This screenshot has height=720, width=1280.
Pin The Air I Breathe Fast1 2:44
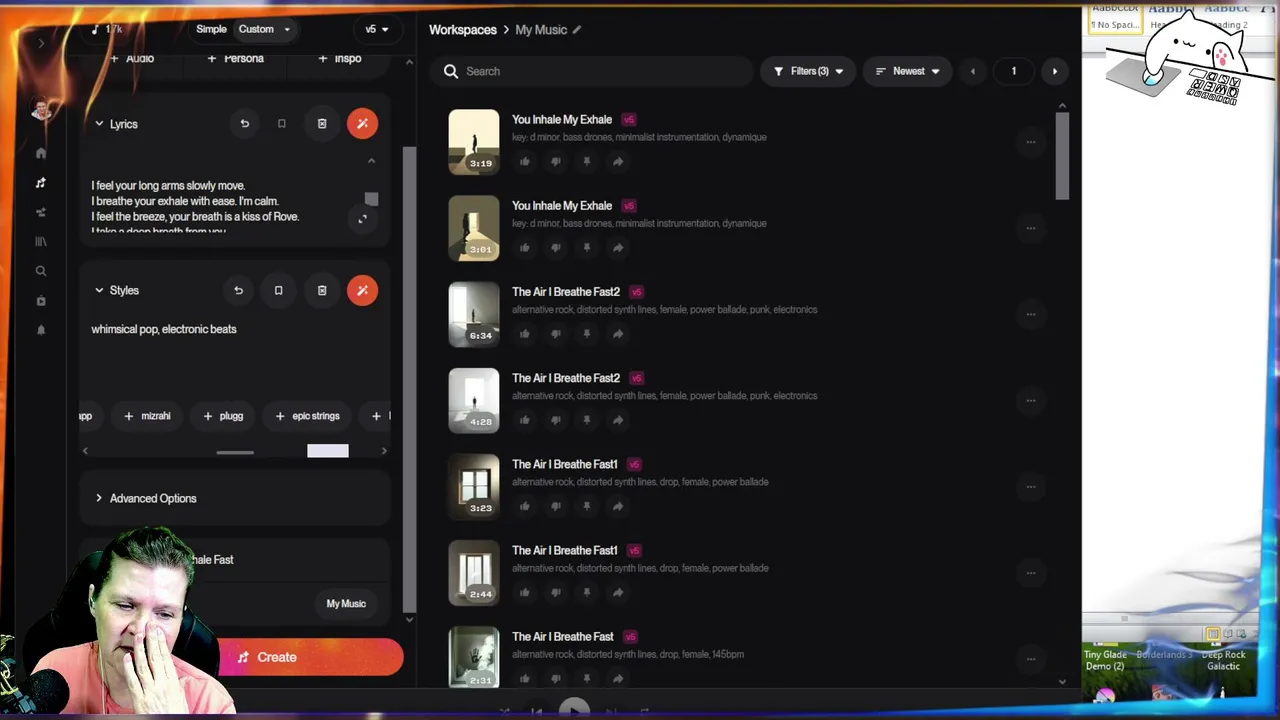pyautogui.click(x=587, y=592)
